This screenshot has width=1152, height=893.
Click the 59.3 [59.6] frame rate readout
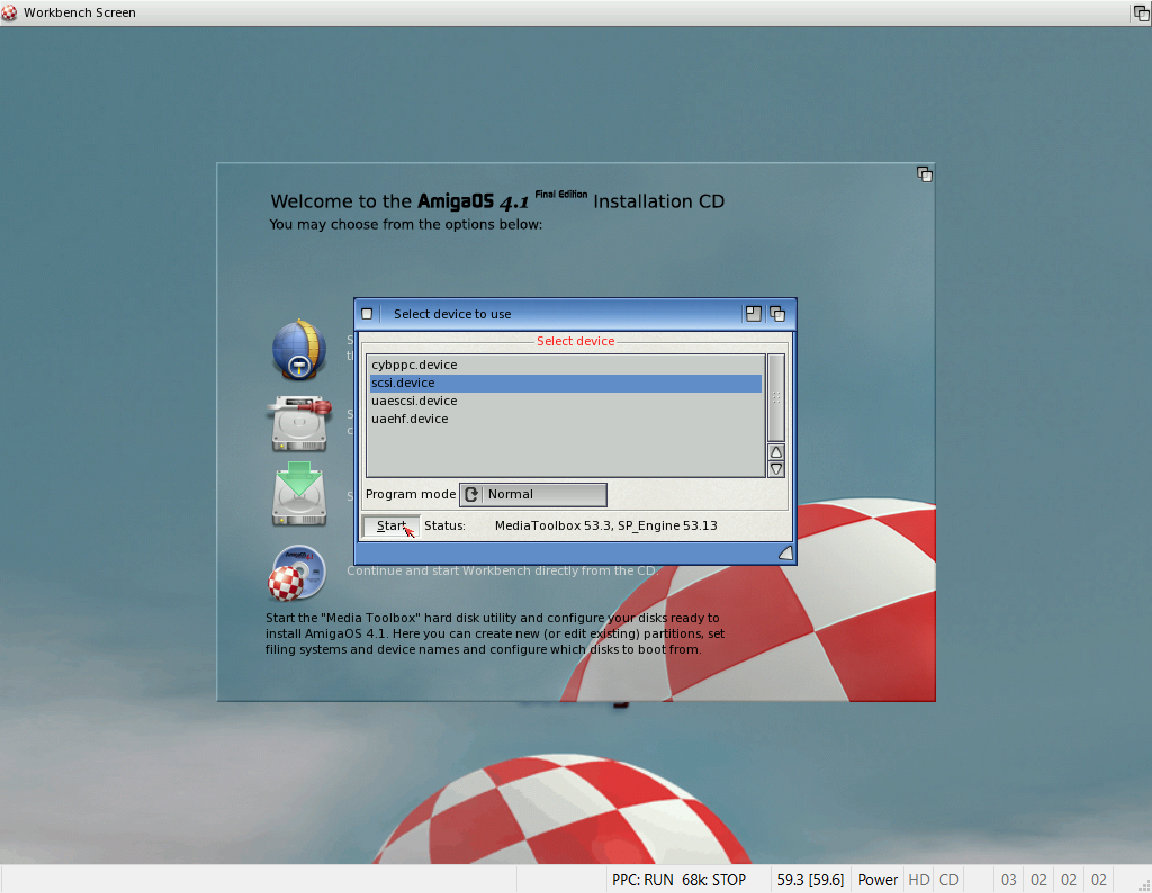point(810,880)
